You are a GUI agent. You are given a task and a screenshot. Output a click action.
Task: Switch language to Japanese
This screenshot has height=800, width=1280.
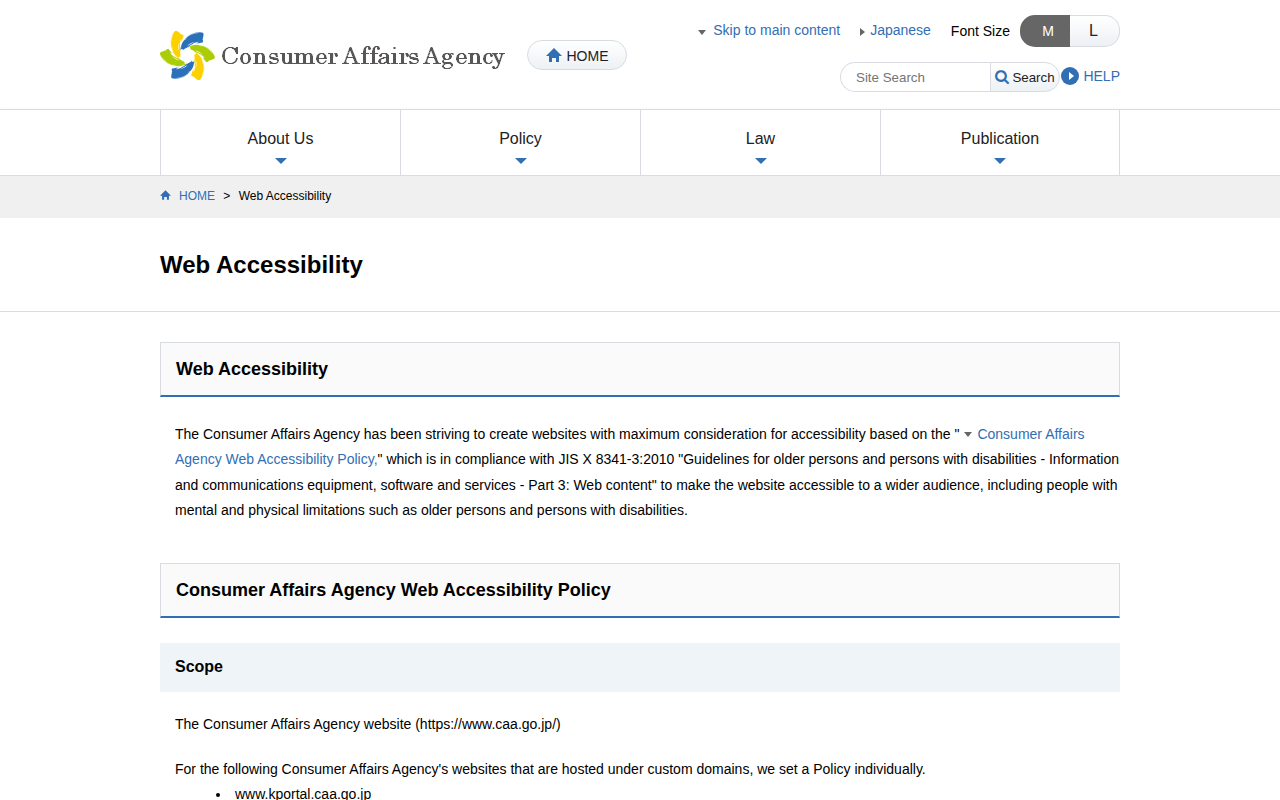(900, 31)
